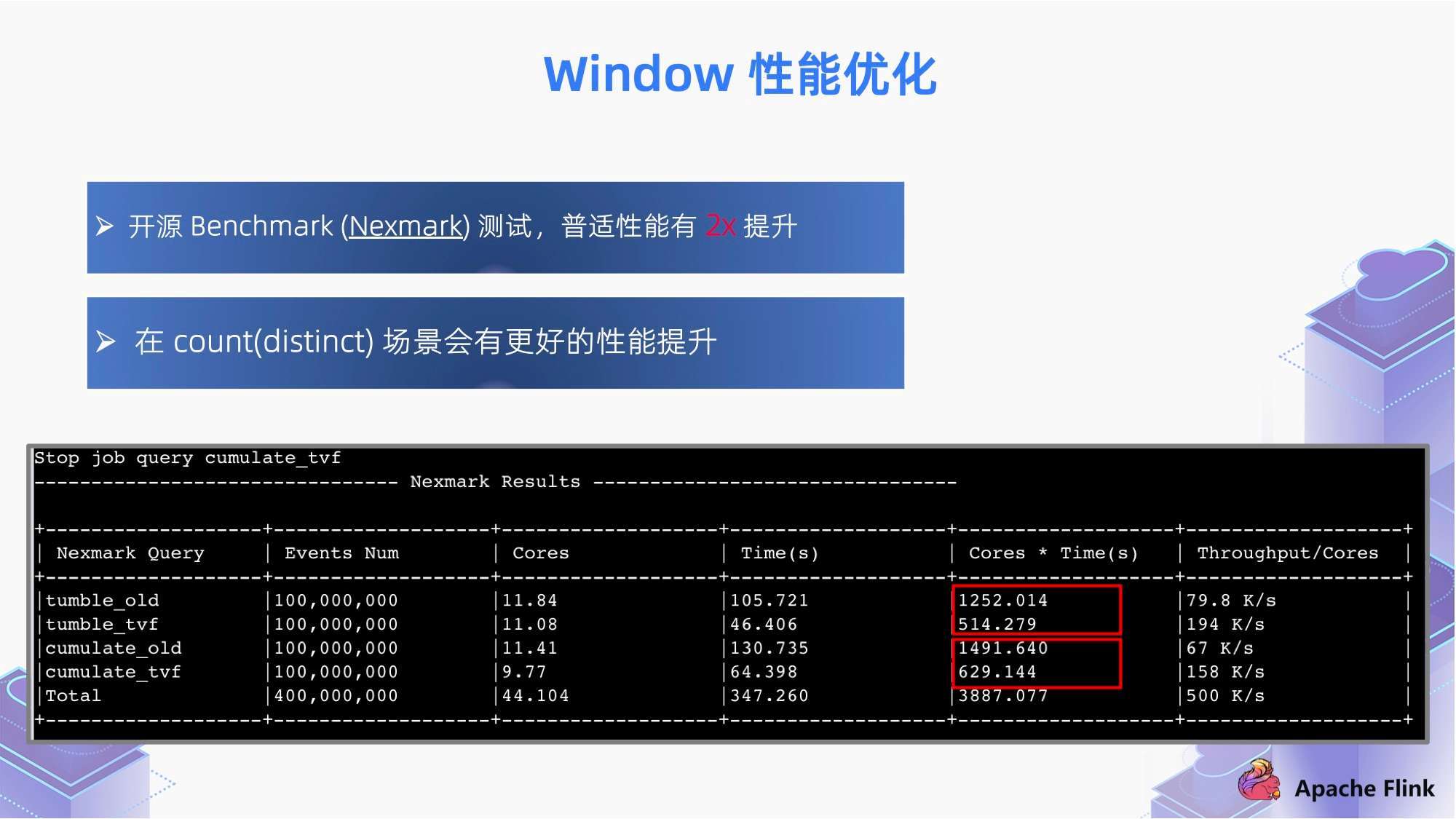Viewport: 1456px width, 819px height.
Task: Click the cumulate_tvf query result
Action: click(727, 670)
